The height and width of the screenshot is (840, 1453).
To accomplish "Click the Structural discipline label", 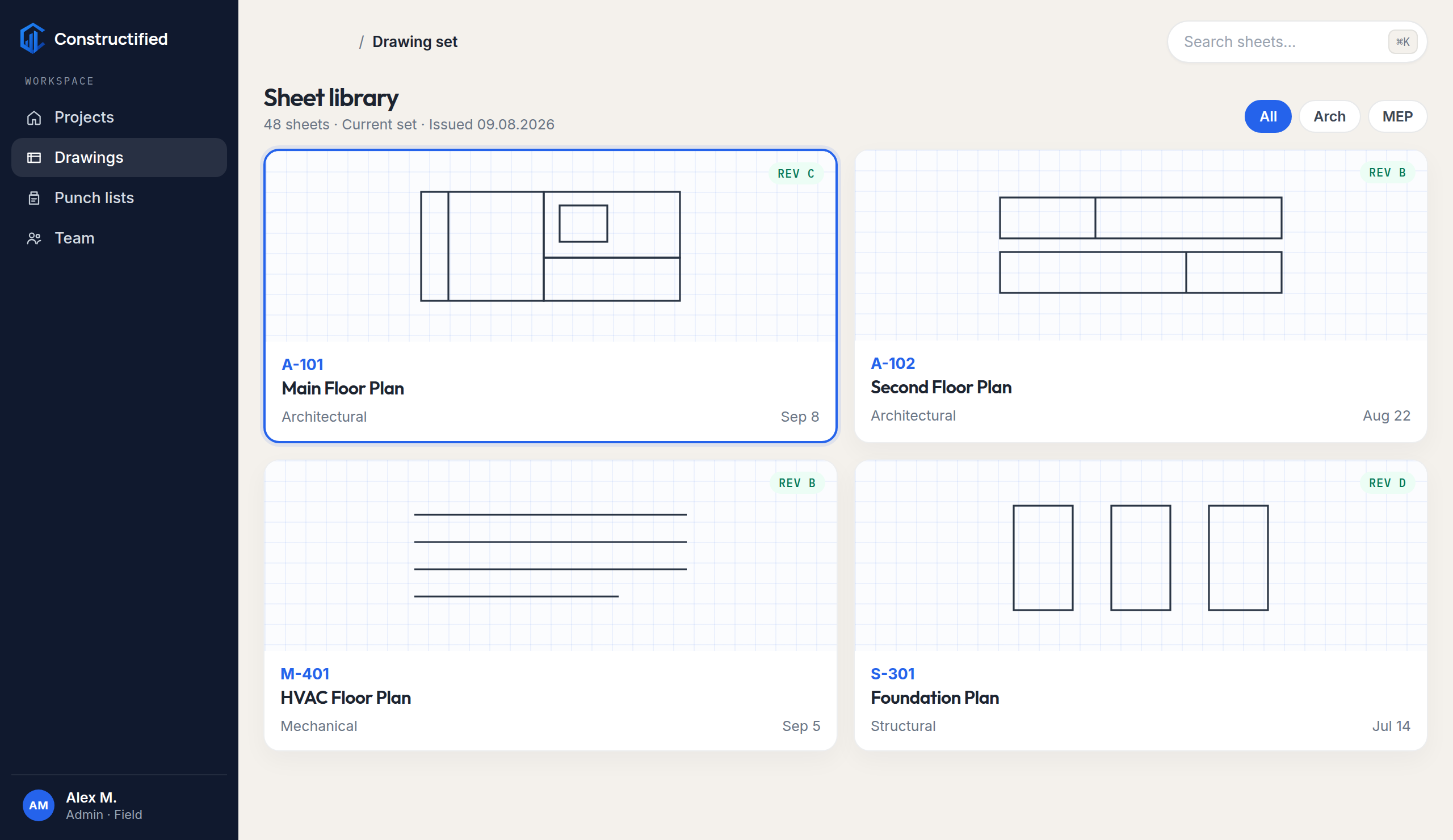I will tap(903, 725).
